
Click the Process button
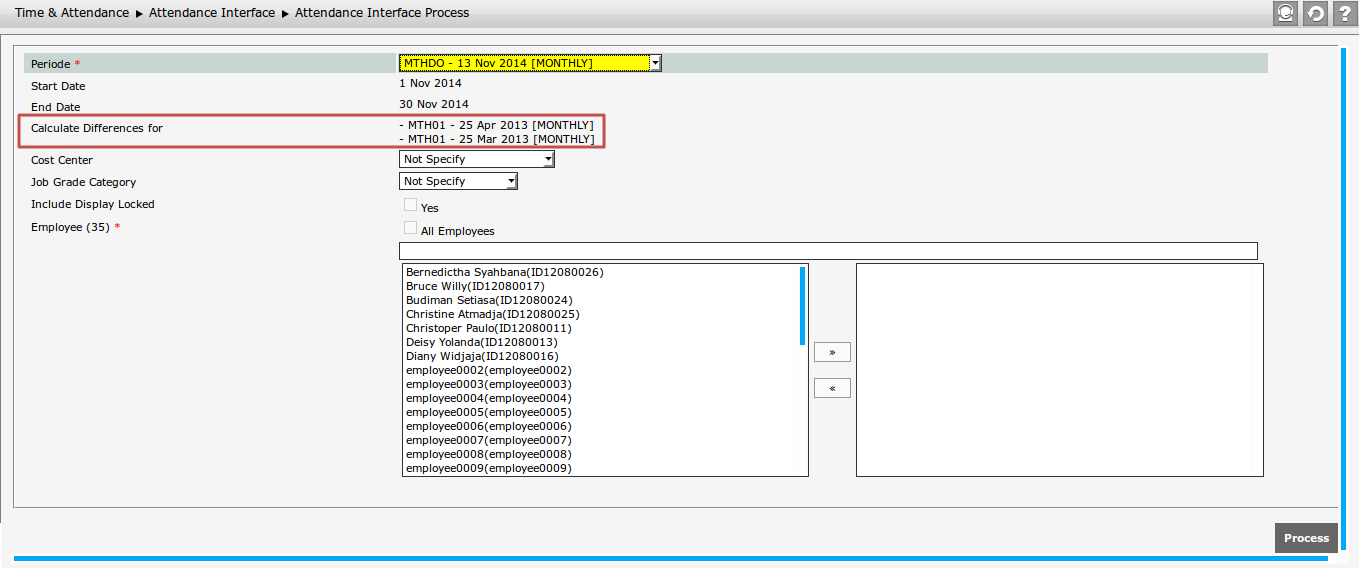(1306, 538)
